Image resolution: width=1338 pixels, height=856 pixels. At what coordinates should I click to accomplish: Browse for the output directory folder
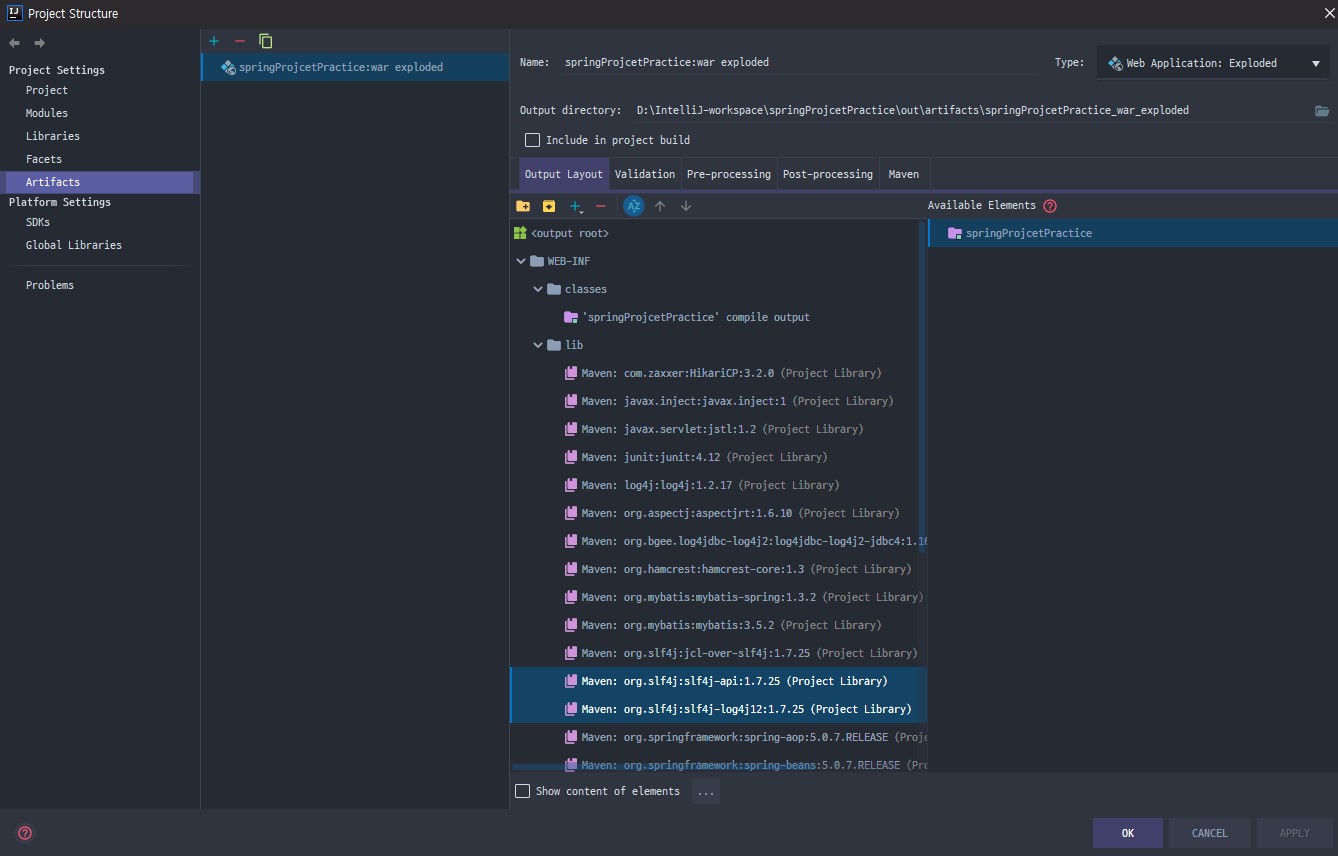pyautogui.click(x=1322, y=110)
